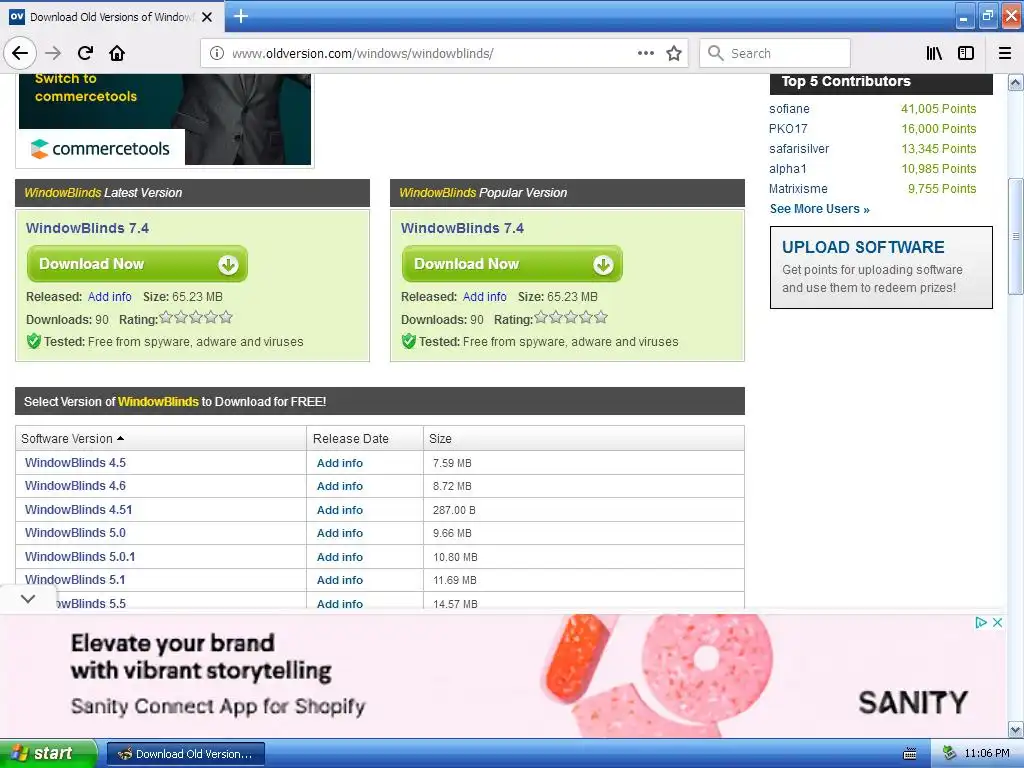Click Add info for WindowBlinds 4.6 row
The image size is (1024, 768).
point(340,486)
